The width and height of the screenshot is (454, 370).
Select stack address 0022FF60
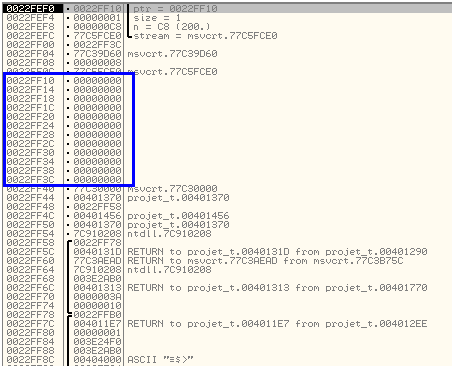(30, 260)
